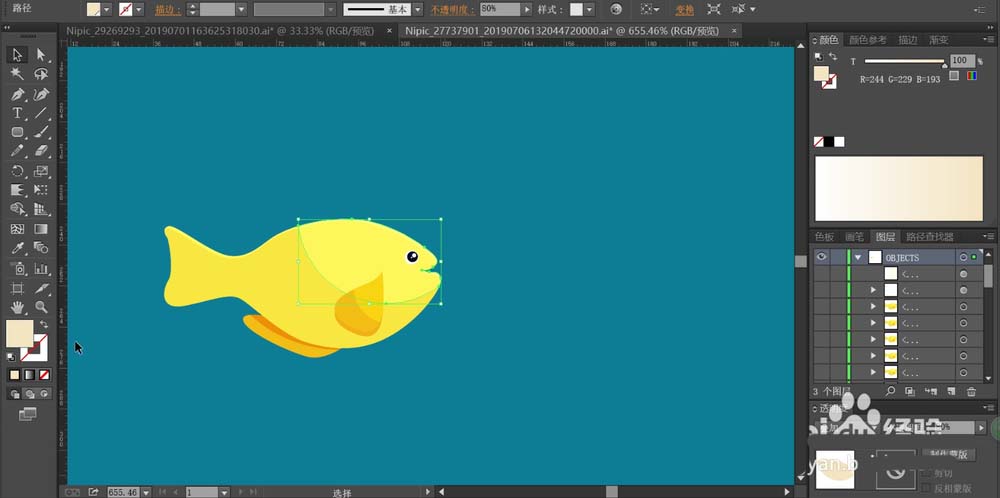Choose the Magic Wand tool
The height and width of the screenshot is (498, 1000).
click(x=17, y=74)
